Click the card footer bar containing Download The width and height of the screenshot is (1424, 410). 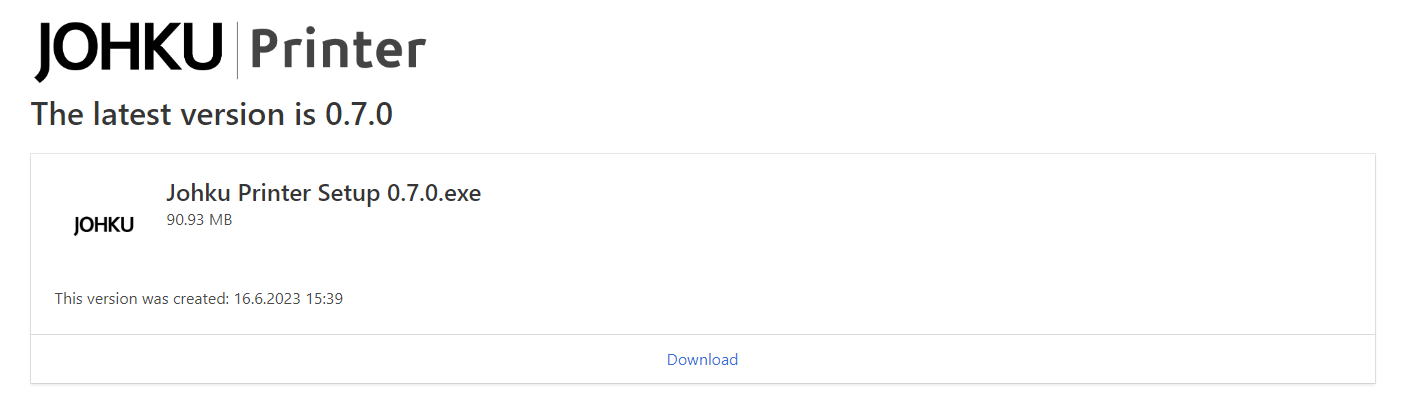pyautogui.click(x=703, y=359)
